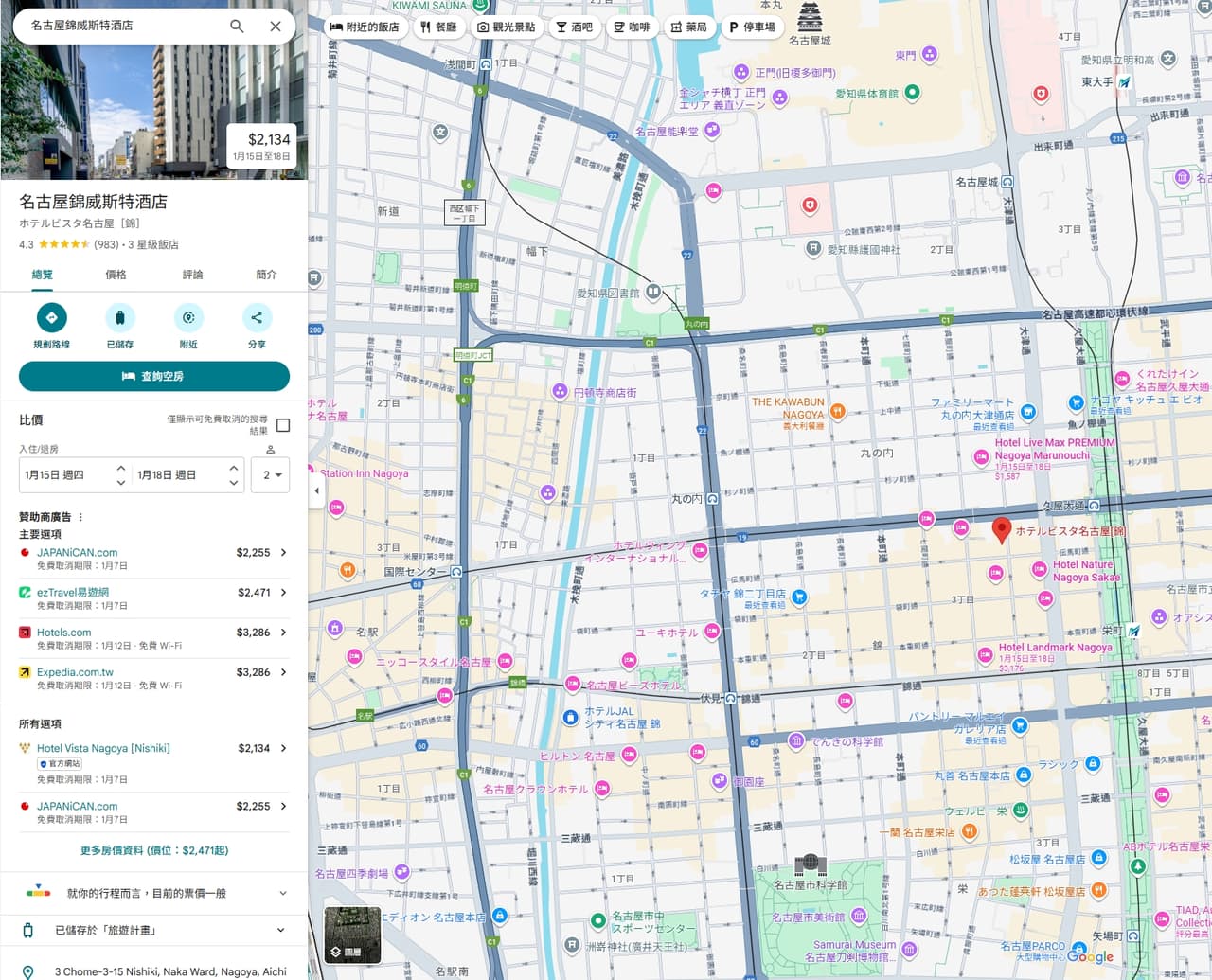Open the sponsored ads options menu

coord(80,517)
